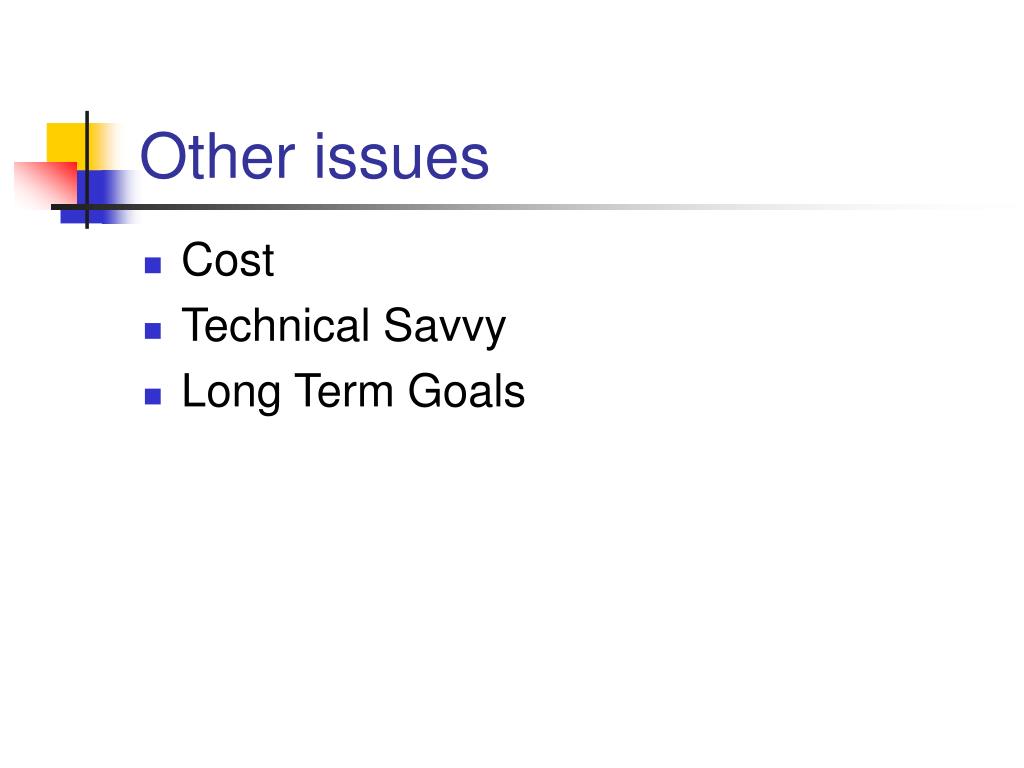Screen dimensions: 1024x768
Task: Click the vertical black line in the logo
Action: point(87,170)
